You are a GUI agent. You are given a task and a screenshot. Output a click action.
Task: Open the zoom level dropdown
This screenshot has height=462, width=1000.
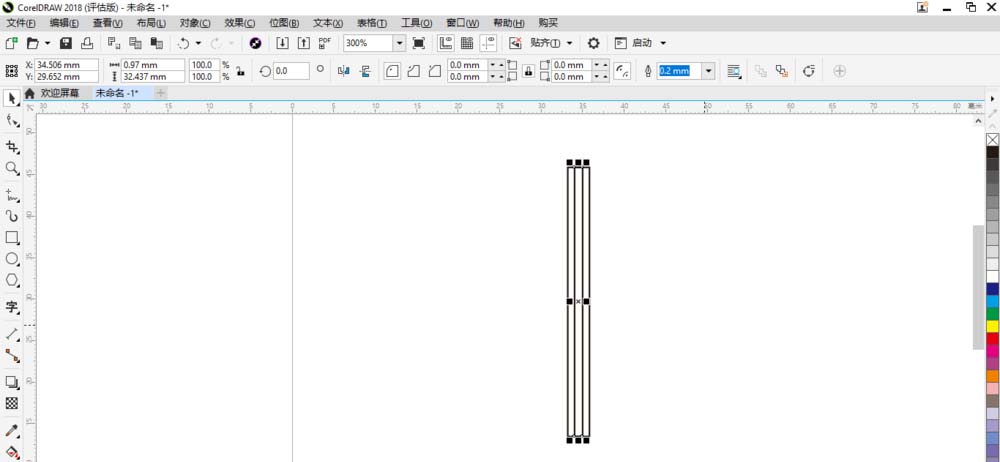399,43
